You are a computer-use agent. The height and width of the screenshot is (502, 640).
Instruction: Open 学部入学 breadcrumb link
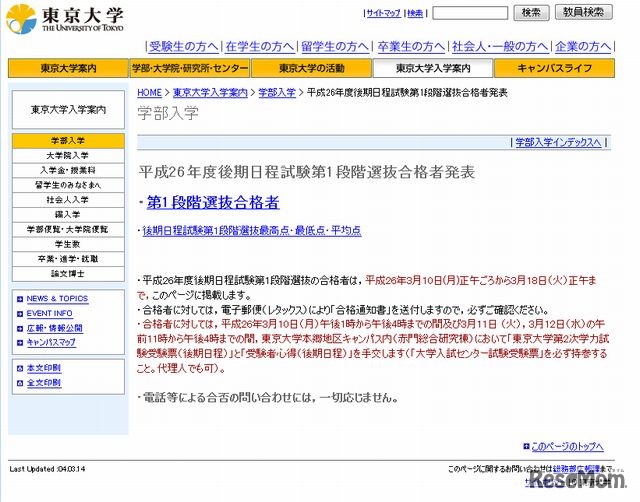click(277, 93)
